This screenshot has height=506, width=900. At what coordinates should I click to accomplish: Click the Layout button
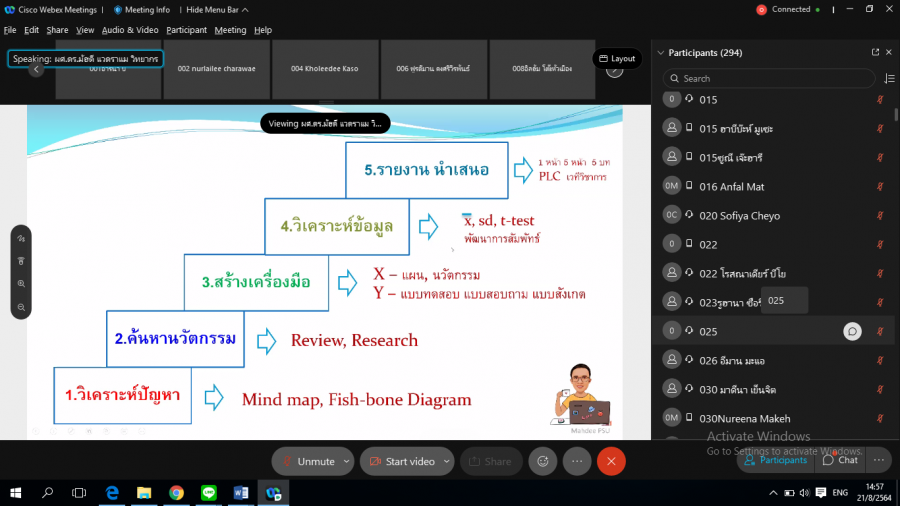coord(617,58)
